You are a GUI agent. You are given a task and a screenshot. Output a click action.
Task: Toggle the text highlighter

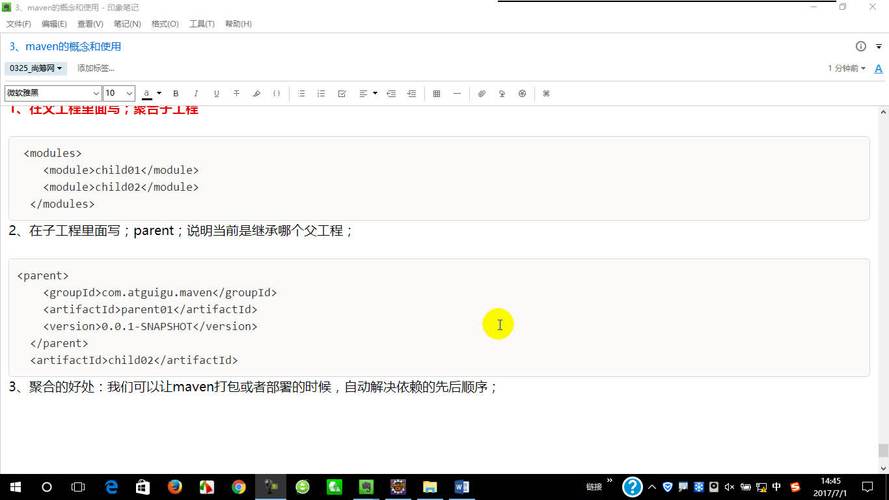click(x=256, y=94)
